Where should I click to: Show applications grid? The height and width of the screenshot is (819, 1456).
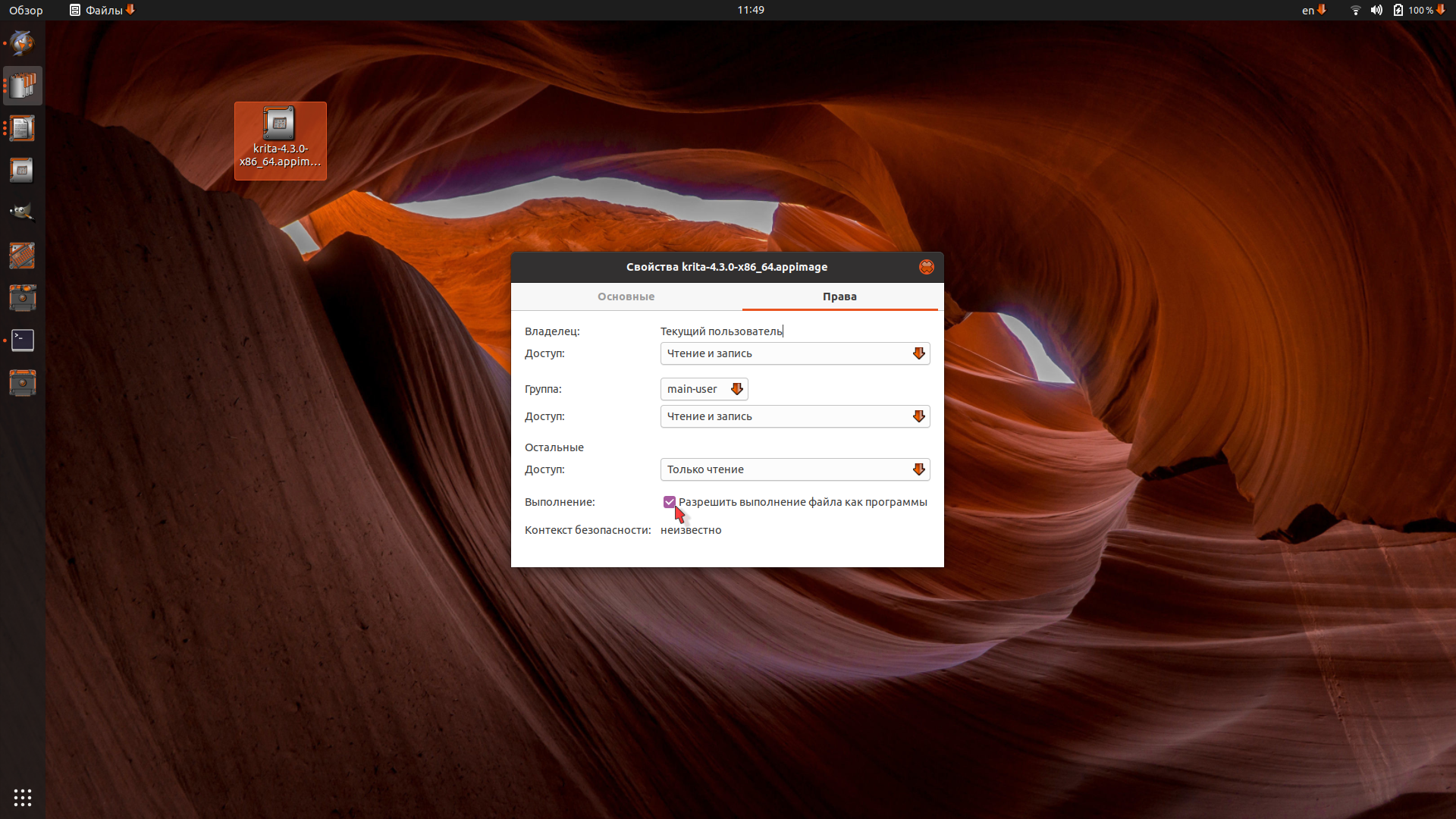pyautogui.click(x=22, y=797)
